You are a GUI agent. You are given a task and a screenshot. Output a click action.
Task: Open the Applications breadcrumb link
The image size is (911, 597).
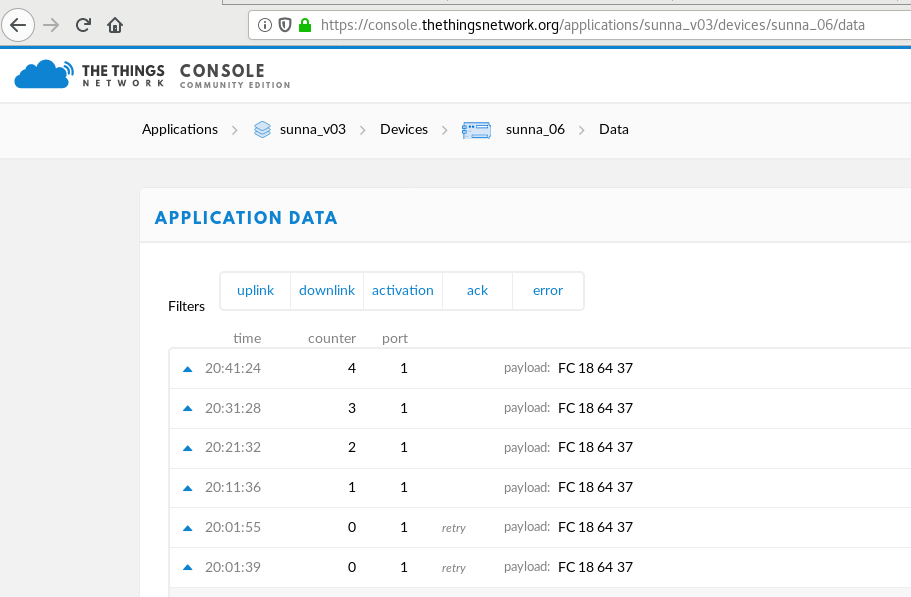point(180,129)
